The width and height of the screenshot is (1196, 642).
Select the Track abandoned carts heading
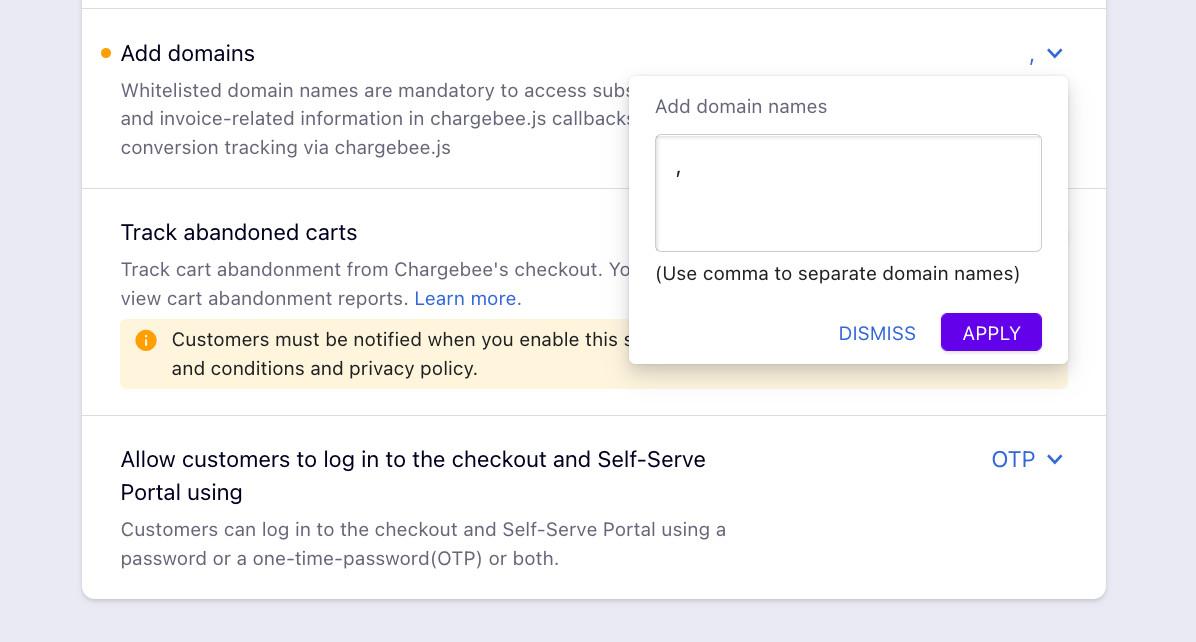(239, 233)
